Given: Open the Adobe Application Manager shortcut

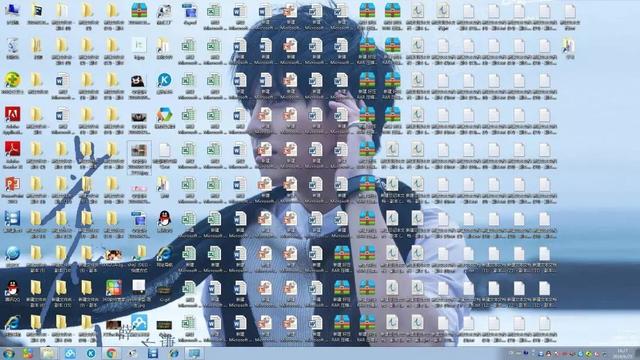Looking at the screenshot, I should 13,120.
